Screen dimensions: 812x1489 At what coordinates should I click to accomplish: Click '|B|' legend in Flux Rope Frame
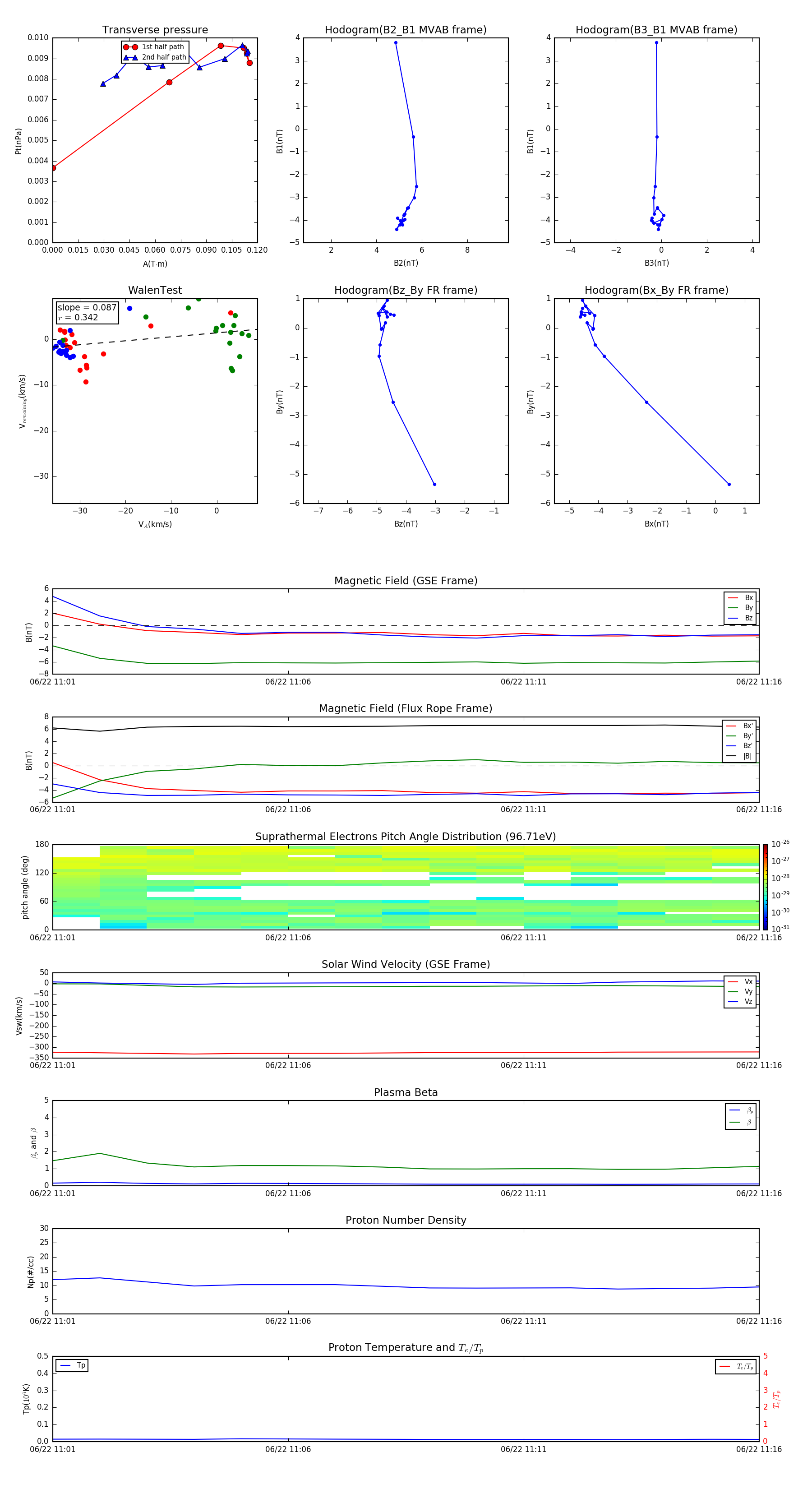(x=739, y=756)
